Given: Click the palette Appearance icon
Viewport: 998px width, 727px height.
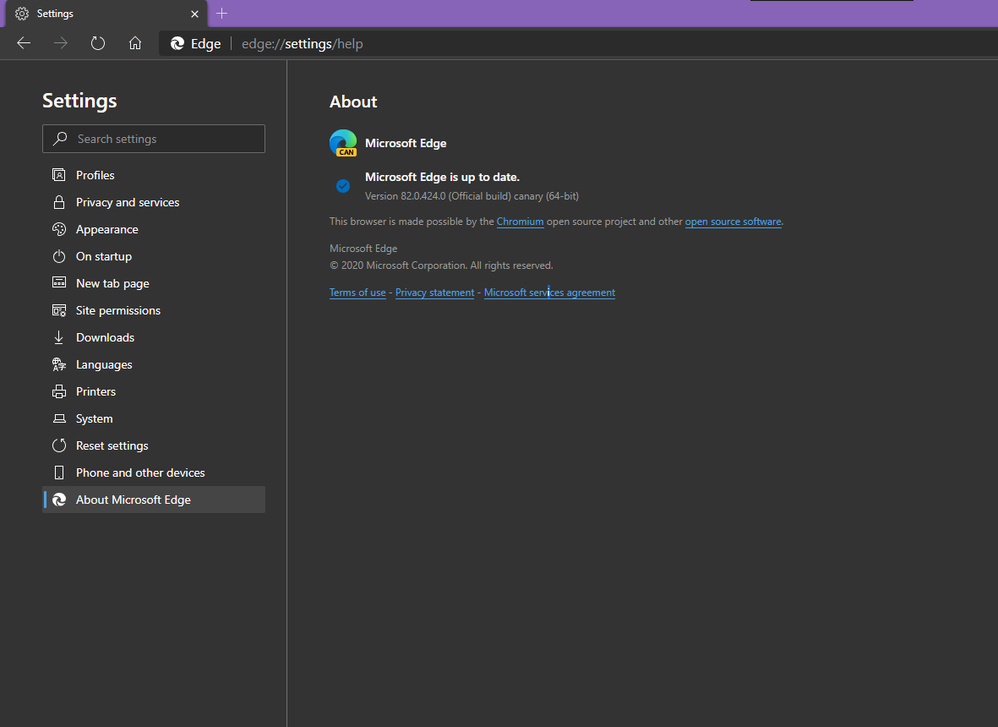Looking at the screenshot, I should 59,229.
